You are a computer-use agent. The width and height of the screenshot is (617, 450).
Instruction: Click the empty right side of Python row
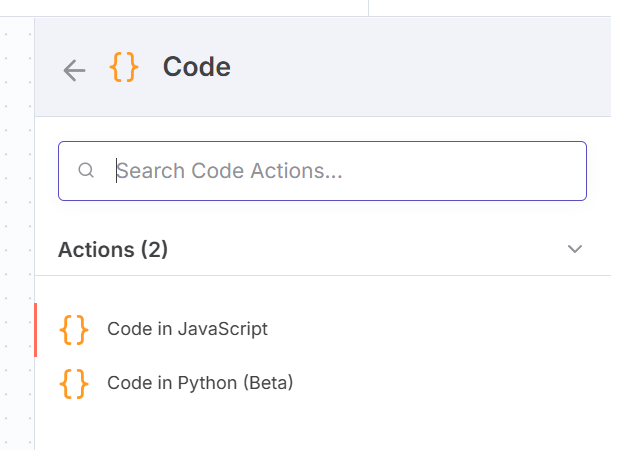pos(450,383)
